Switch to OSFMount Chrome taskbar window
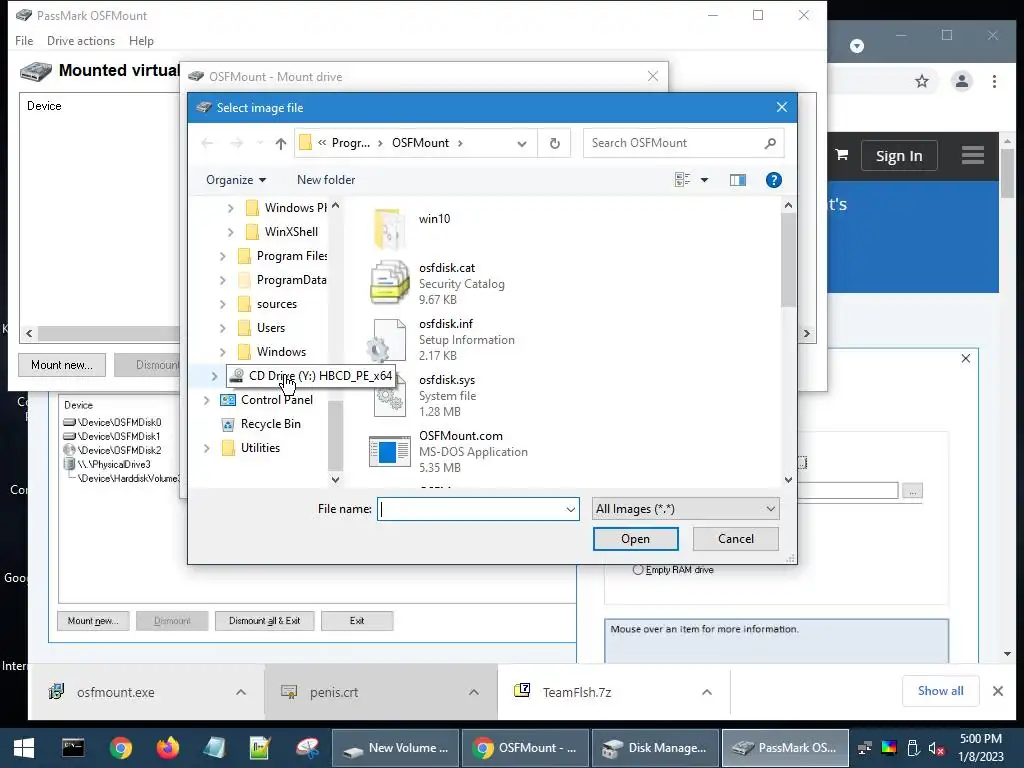The image size is (1024, 768). 525,748
